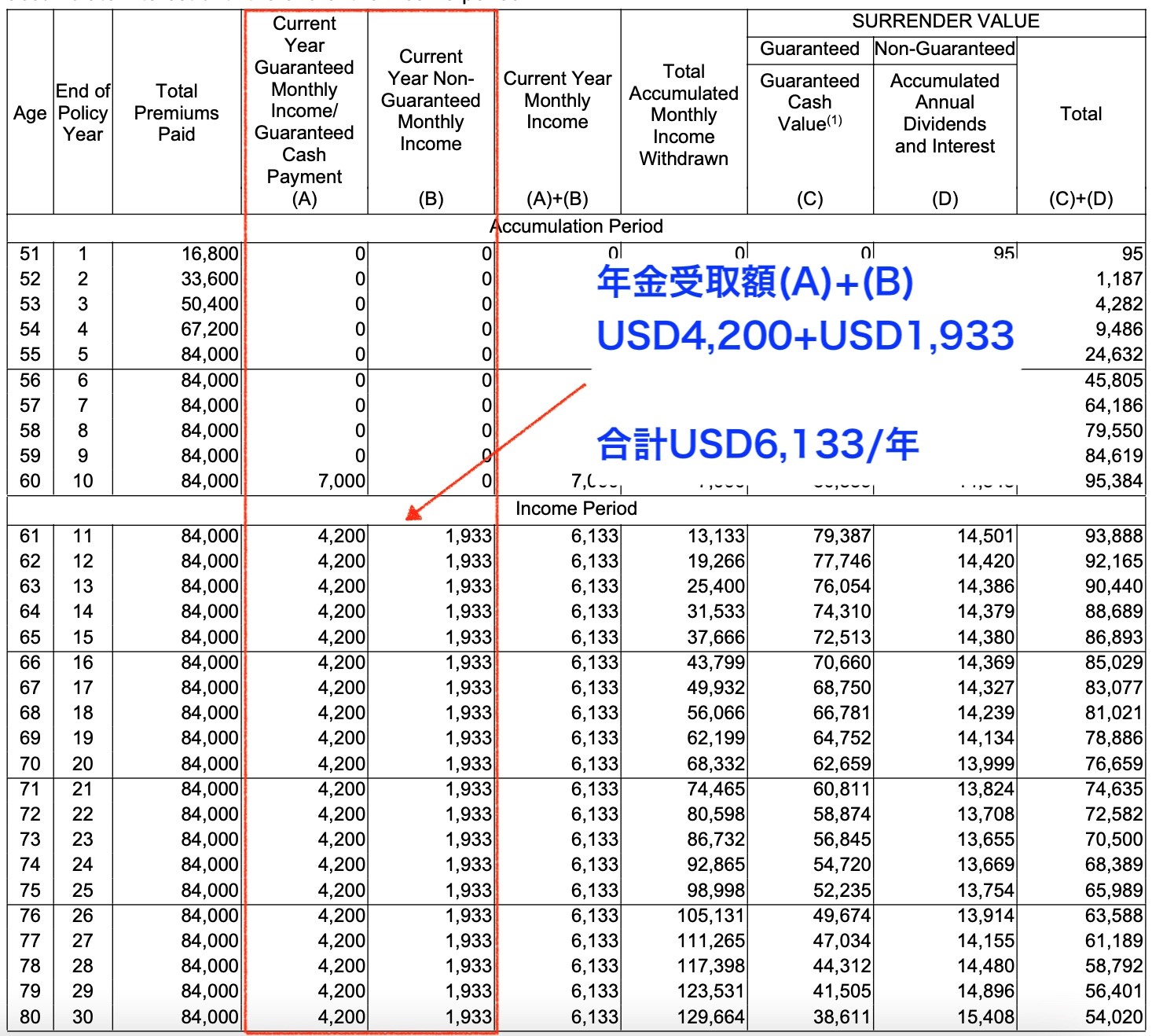Click the SURRENDER VALUE heading
Image resolution: width=1152 pixels, height=1036 pixels.
click(945, 22)
